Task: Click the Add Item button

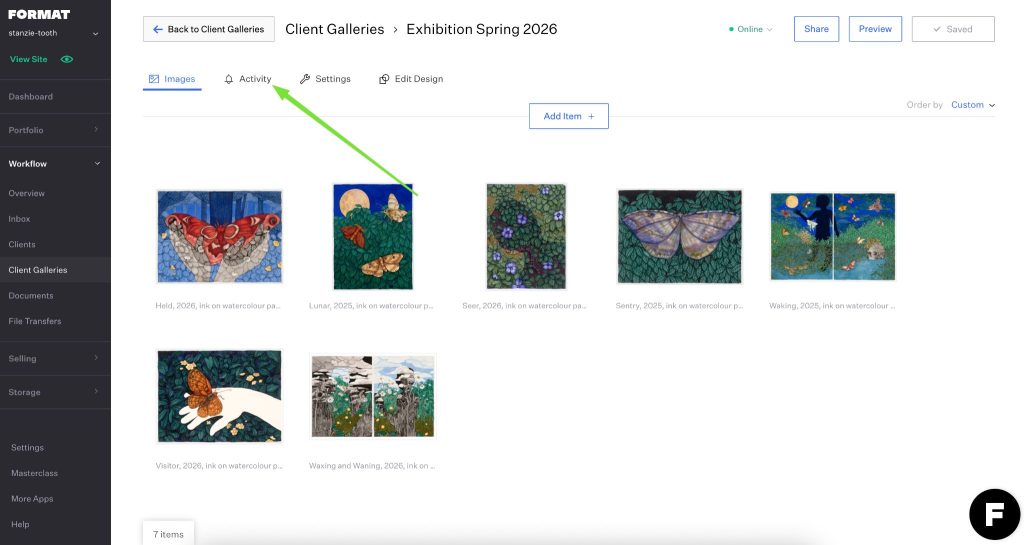Action: tap(569, 116)
